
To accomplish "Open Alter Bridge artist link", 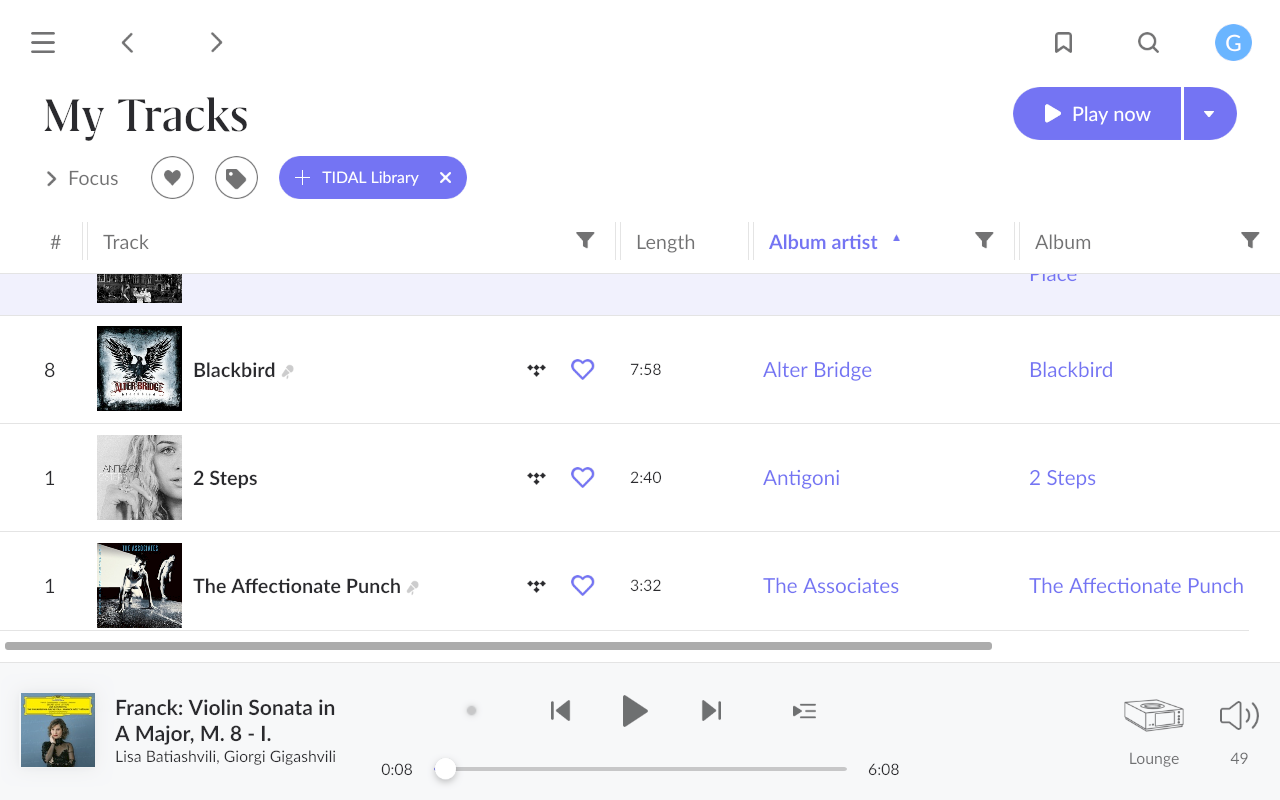I will [x=817, y=370].
